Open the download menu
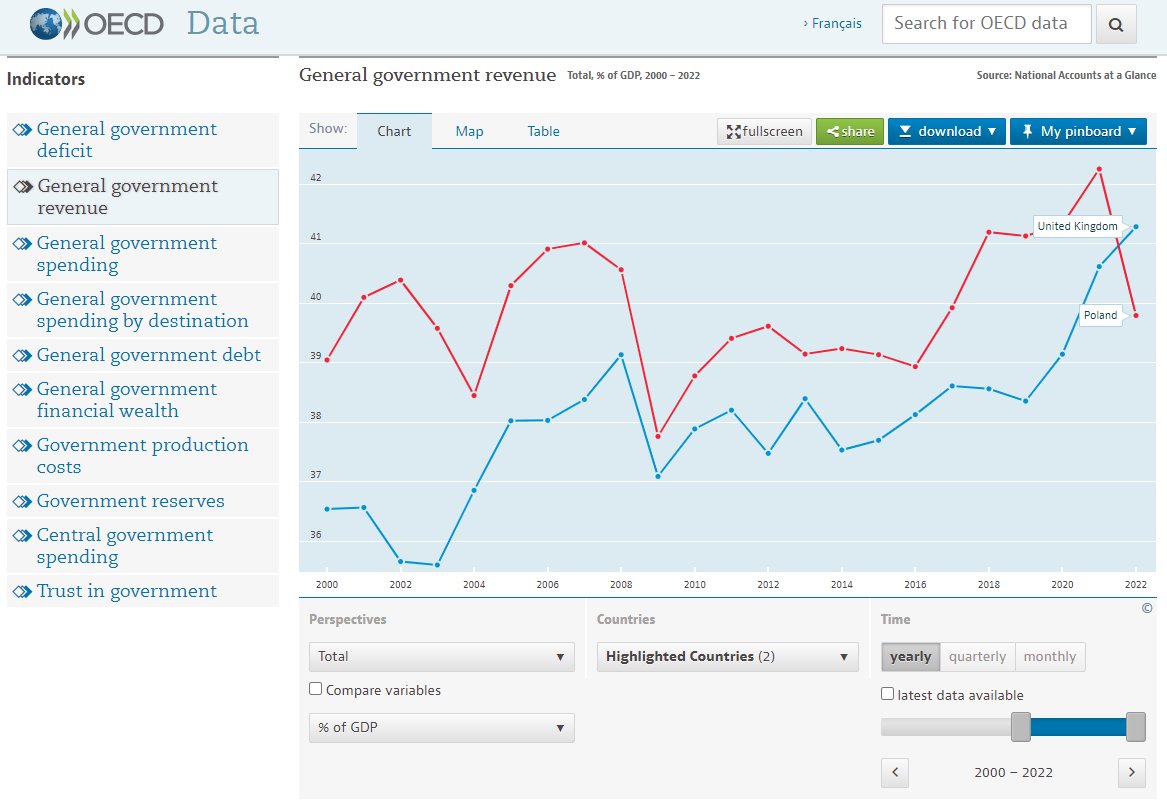The height and width of the screenshot is (807, 1167). coord(947,132)
